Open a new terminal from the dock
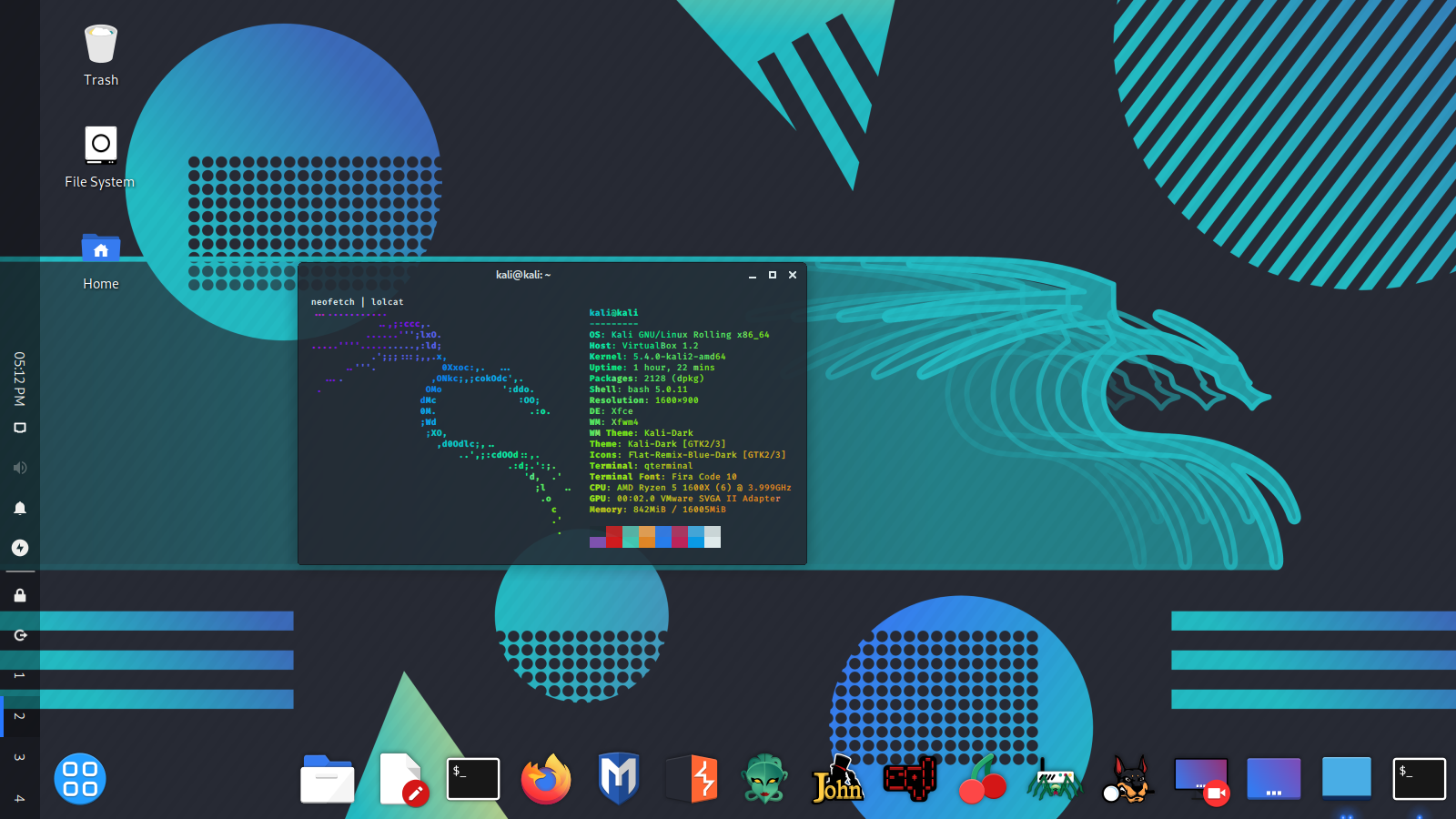1456x819 pixels. (473, 779)
